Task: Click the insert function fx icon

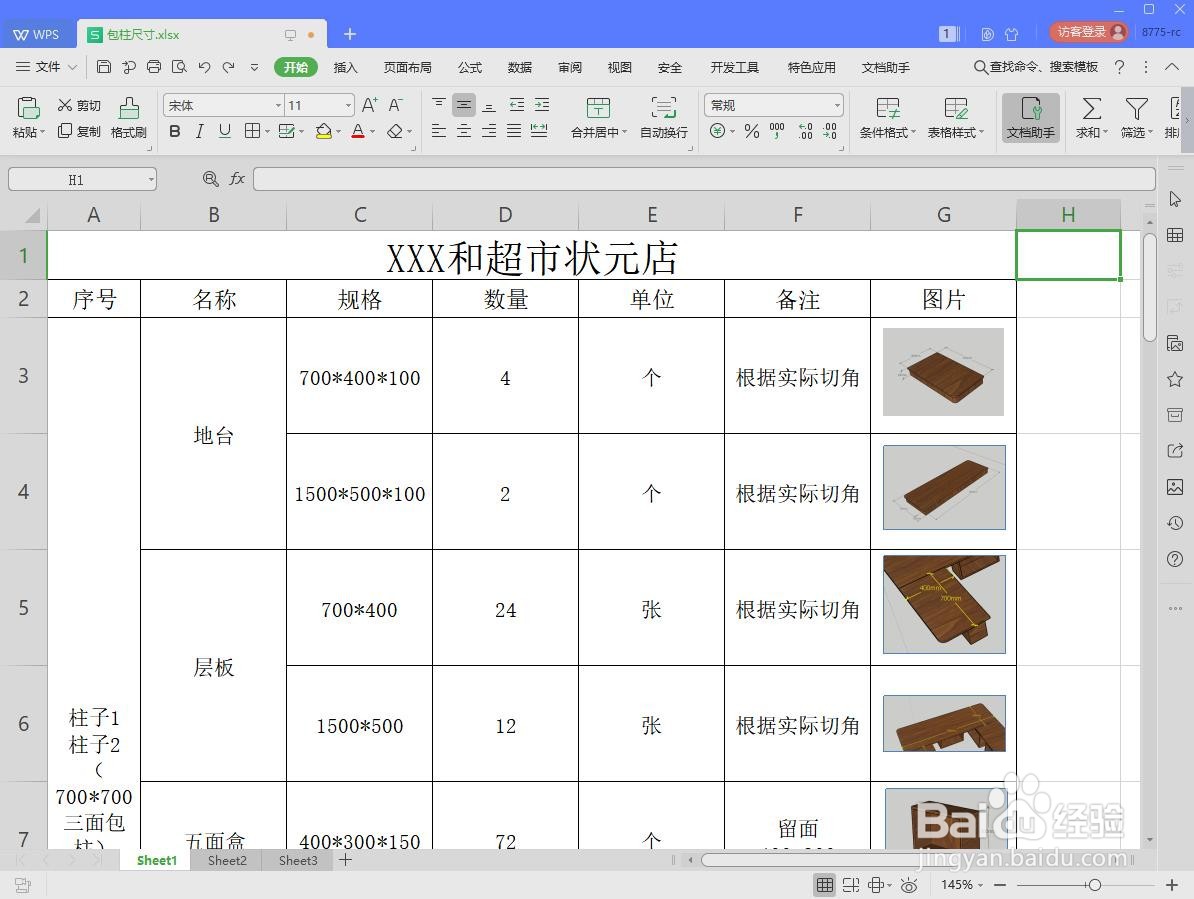Action: click(238, 179)
